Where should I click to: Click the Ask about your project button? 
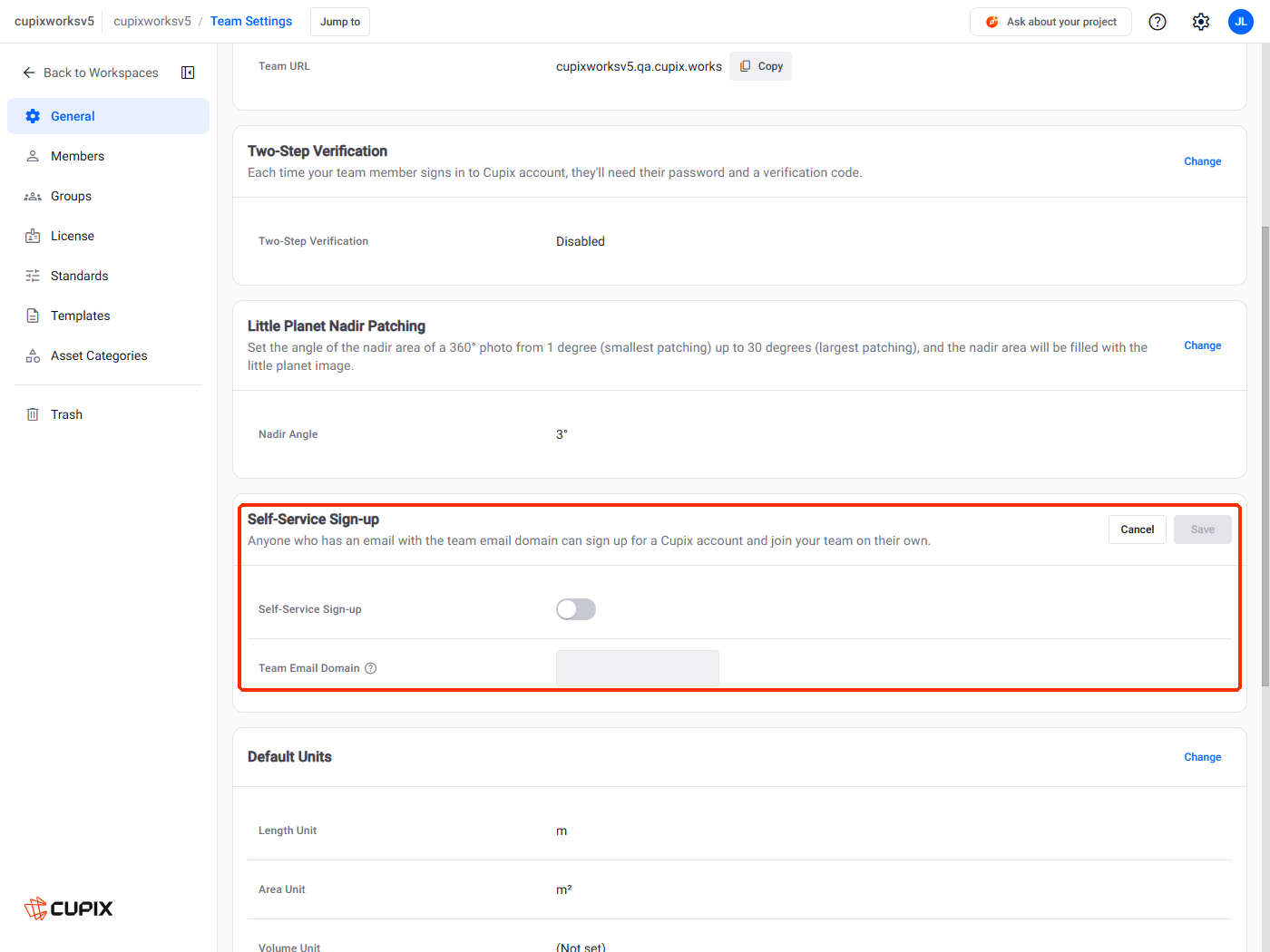[1050, 22]
